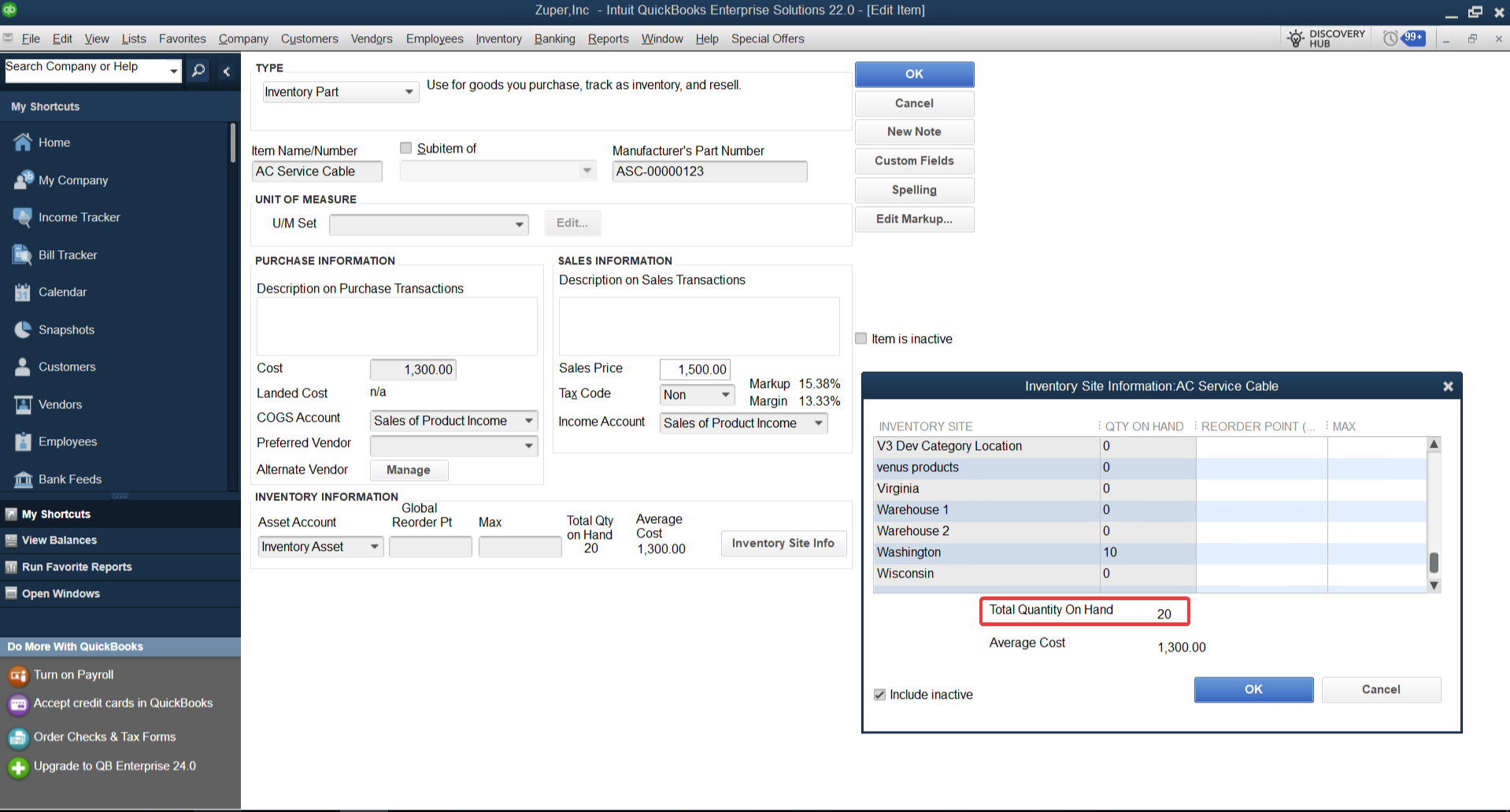Open the Home shortcut icon

(x=23, y=142)
